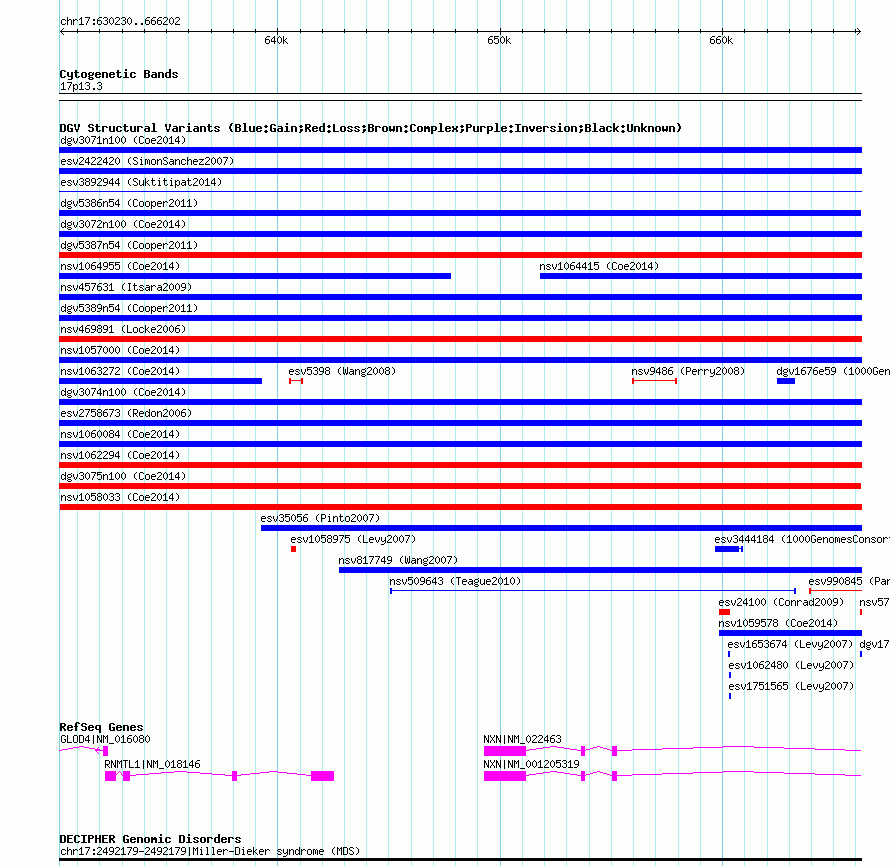
Task: Click the RNMTL1 last exon block
Action: 322,776
